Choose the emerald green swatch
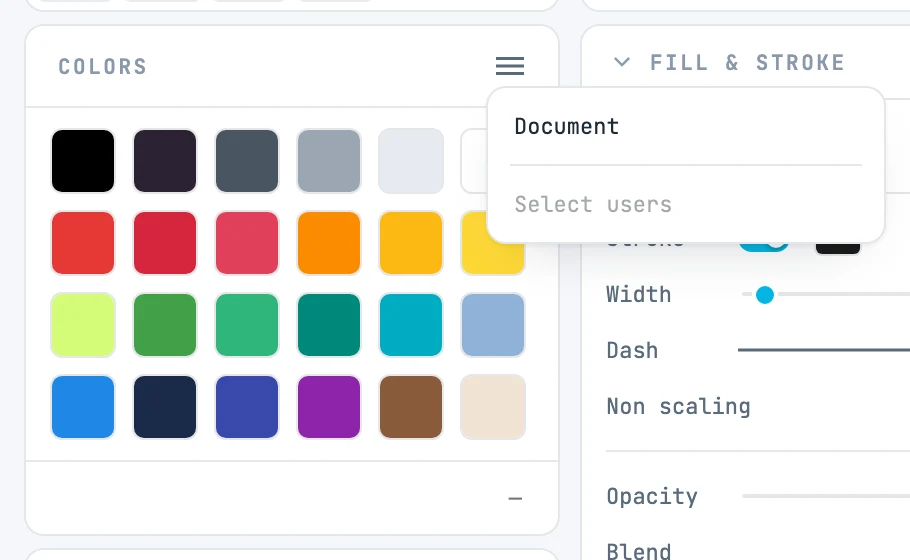Viewport: 910px width, 560px height. tap(247, 325)
